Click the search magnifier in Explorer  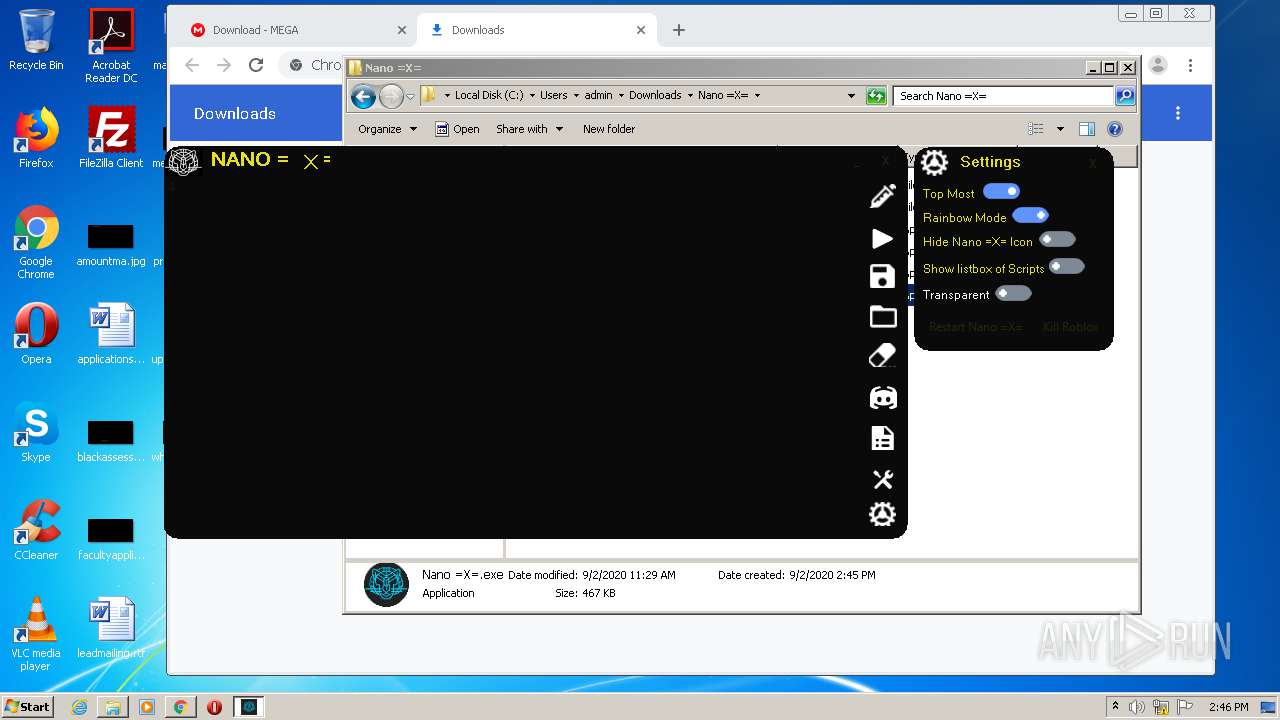pyautogui.click(x=1125, y=96)
